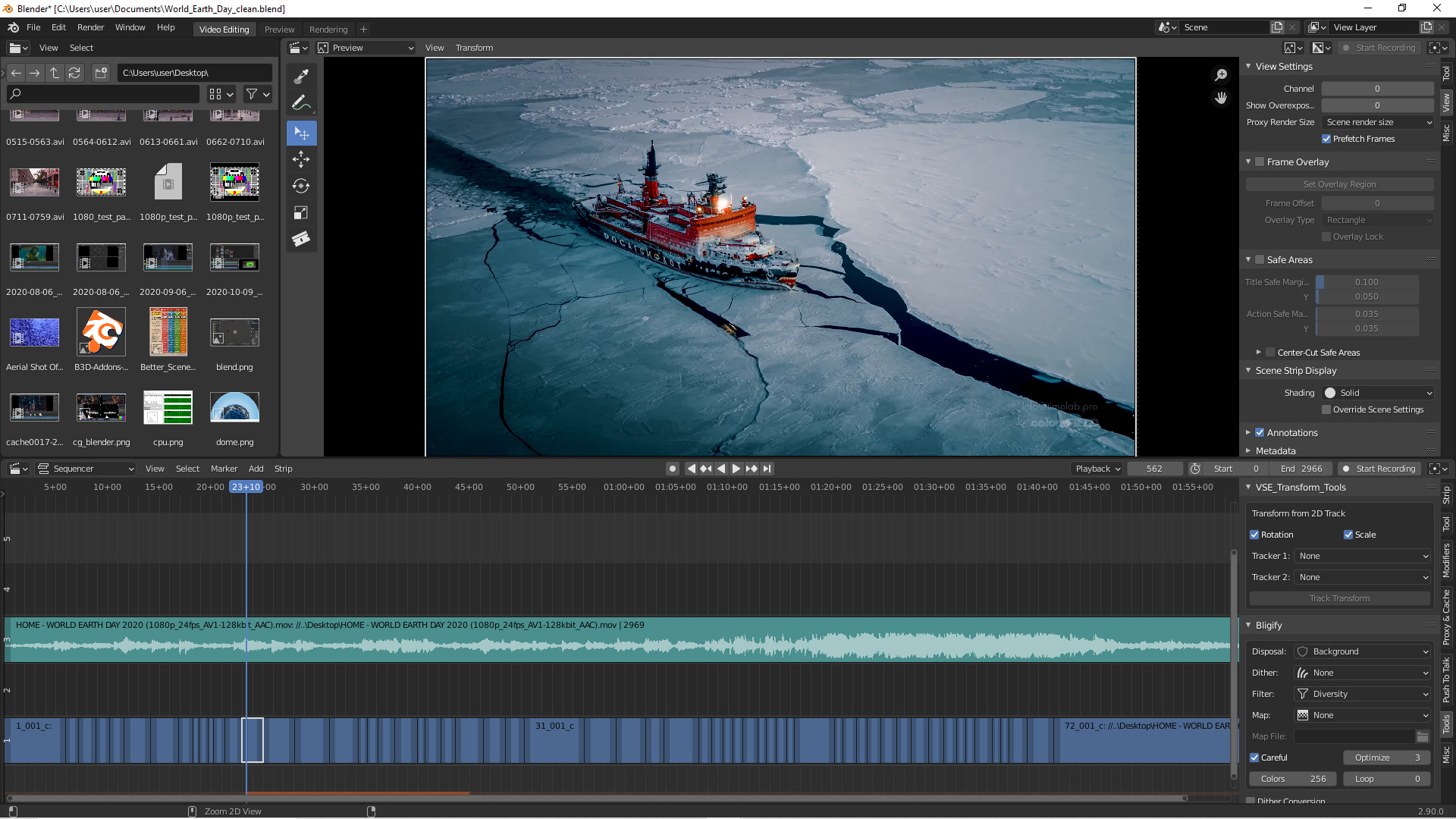Select the dome.png thumbnail
Image resolution: width=1456 pixels, height=819 pixels.
[x=235, y=408]
